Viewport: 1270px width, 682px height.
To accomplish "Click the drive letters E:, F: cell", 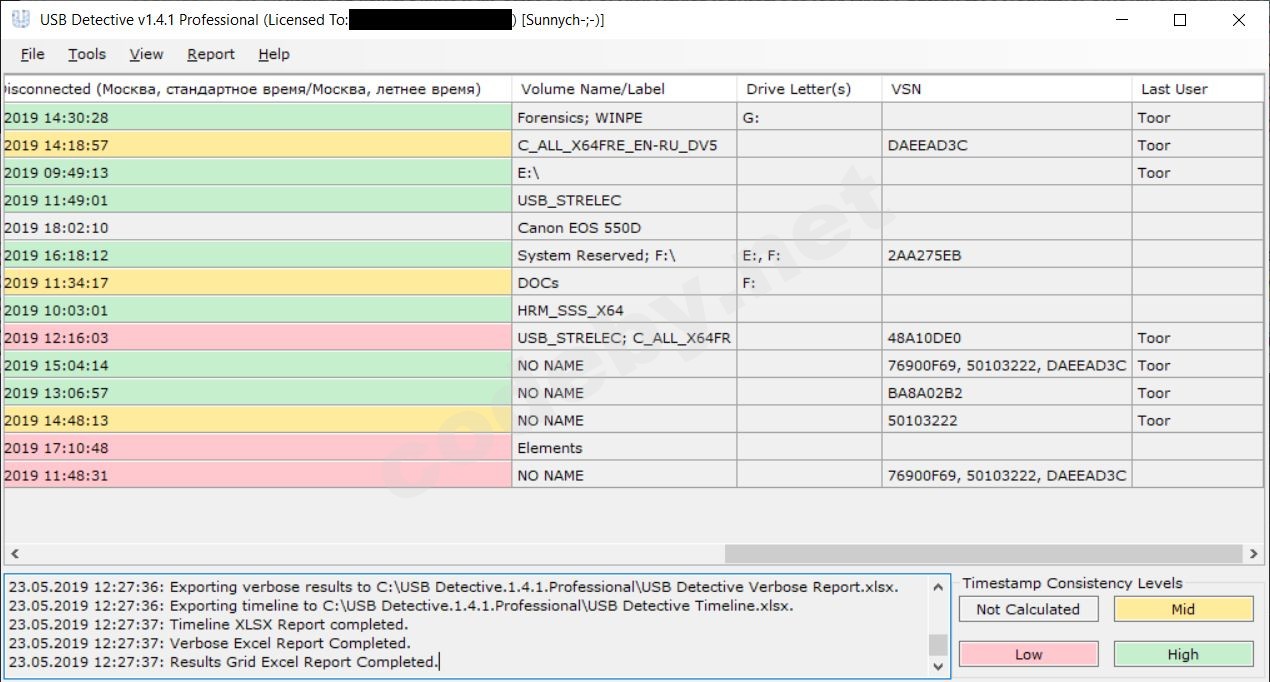I will point(809,255).
